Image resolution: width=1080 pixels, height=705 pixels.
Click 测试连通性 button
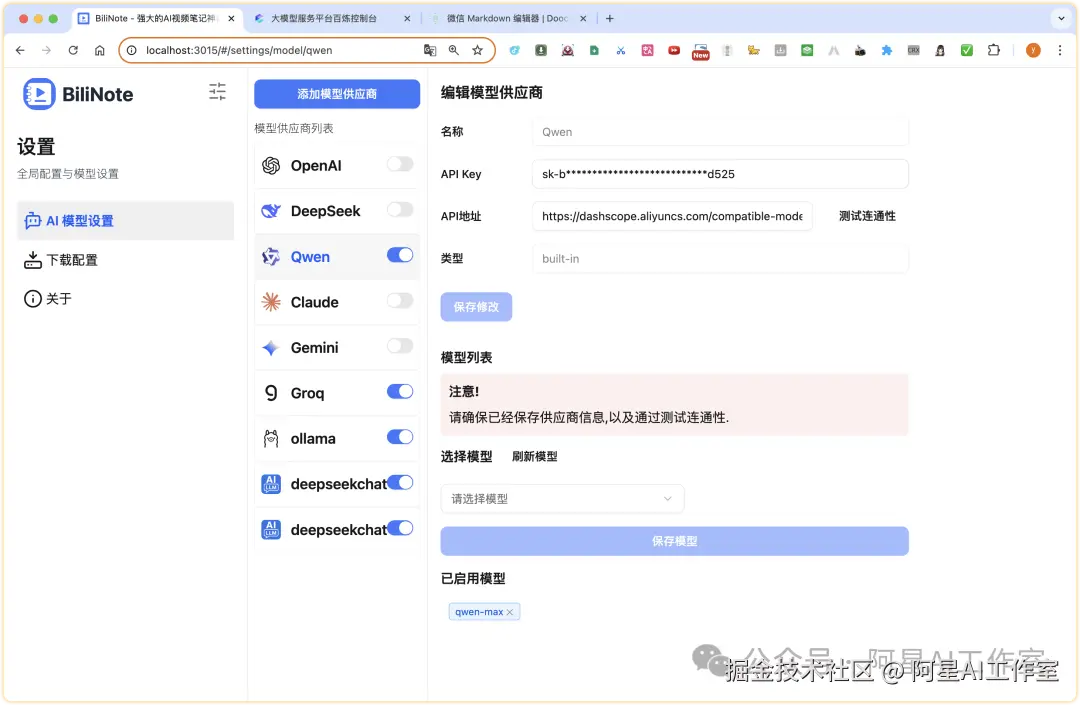click(x=866, y=216)
